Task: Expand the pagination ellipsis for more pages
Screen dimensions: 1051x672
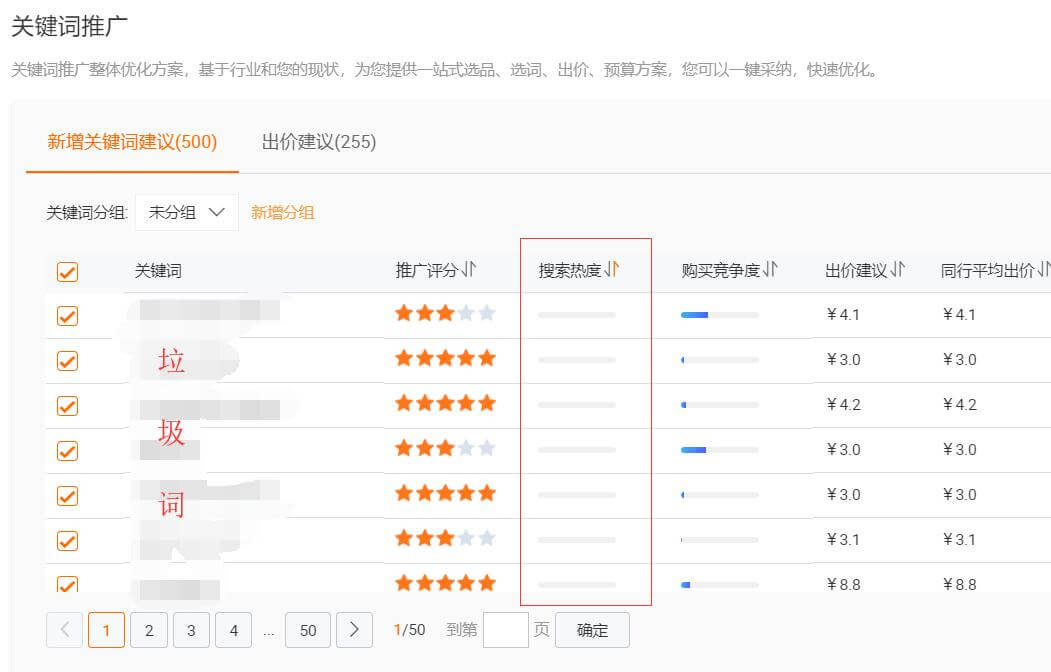Action: (269, 630)
